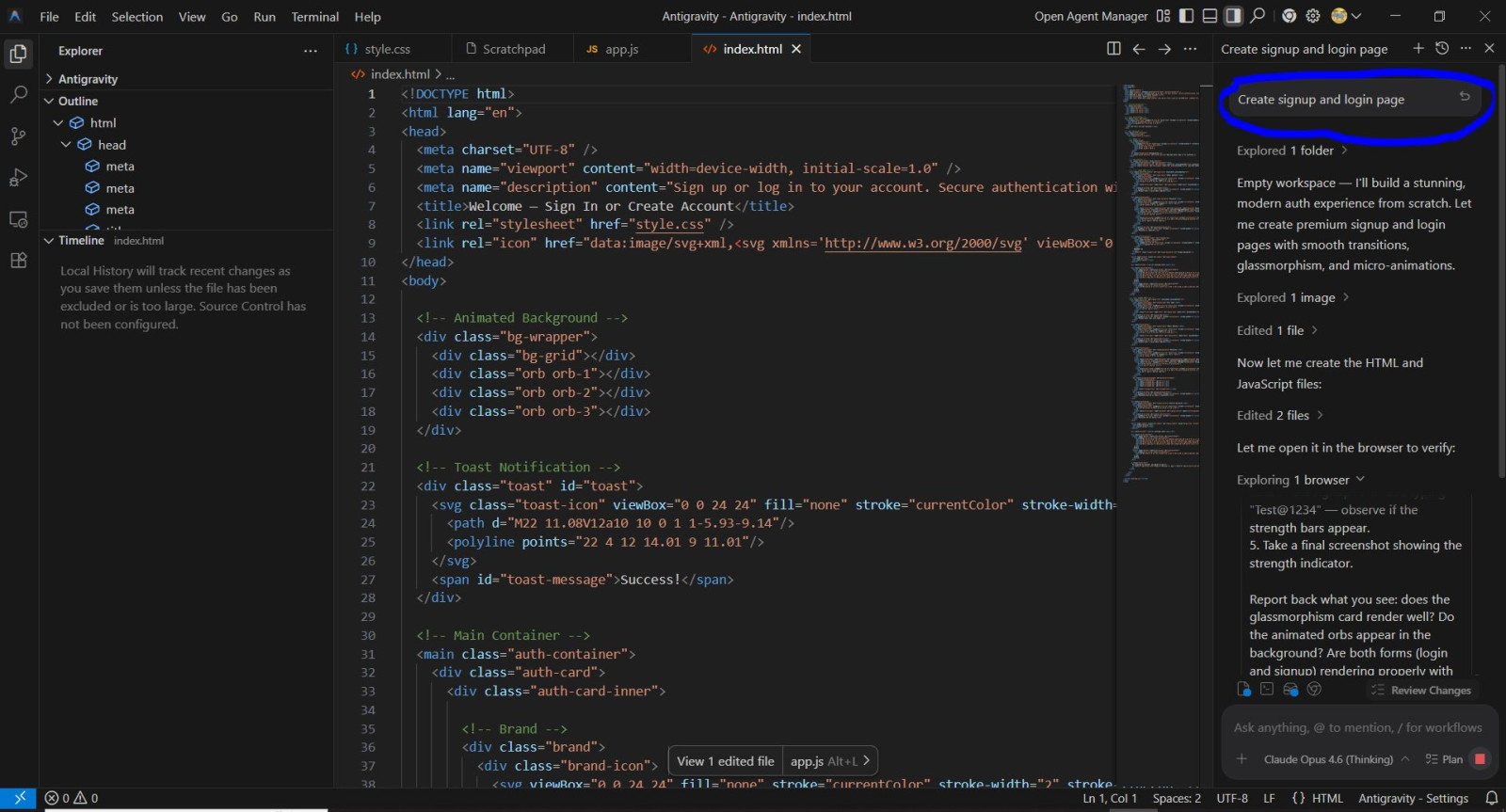1506x812 pixels.
Task: Add context with plus in chat input
Action: [1242, 759]
